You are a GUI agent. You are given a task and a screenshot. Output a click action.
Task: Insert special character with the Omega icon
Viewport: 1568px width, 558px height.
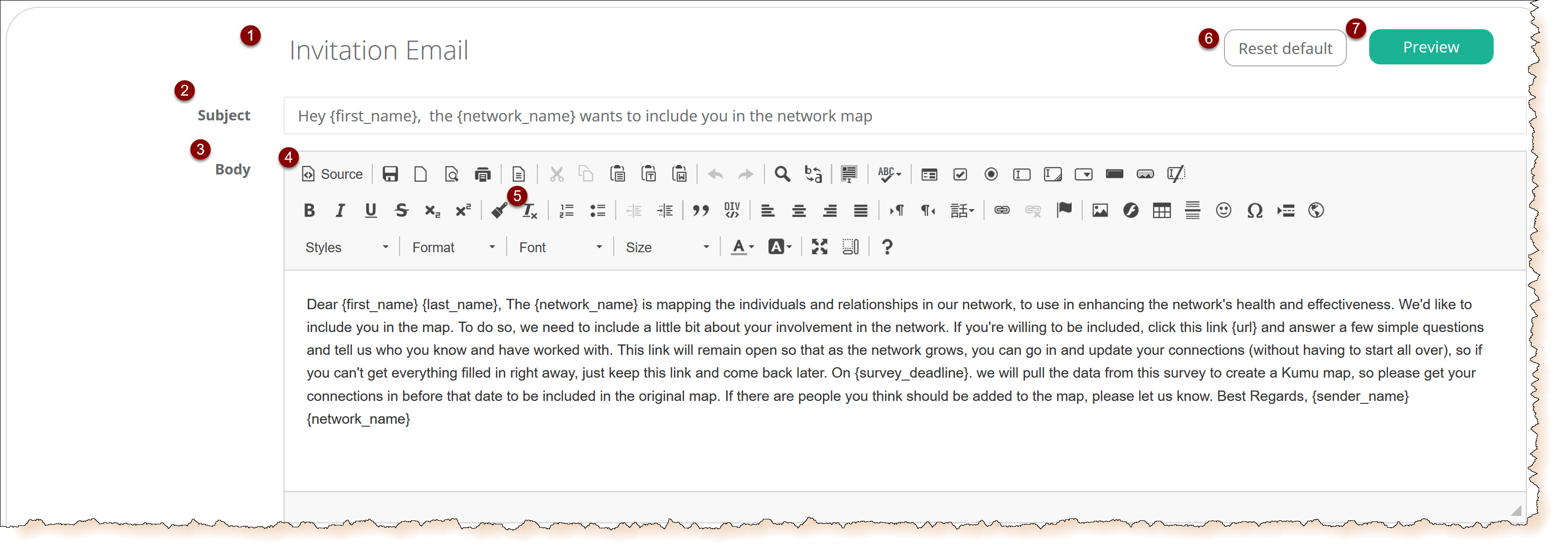pos(1255,211)
